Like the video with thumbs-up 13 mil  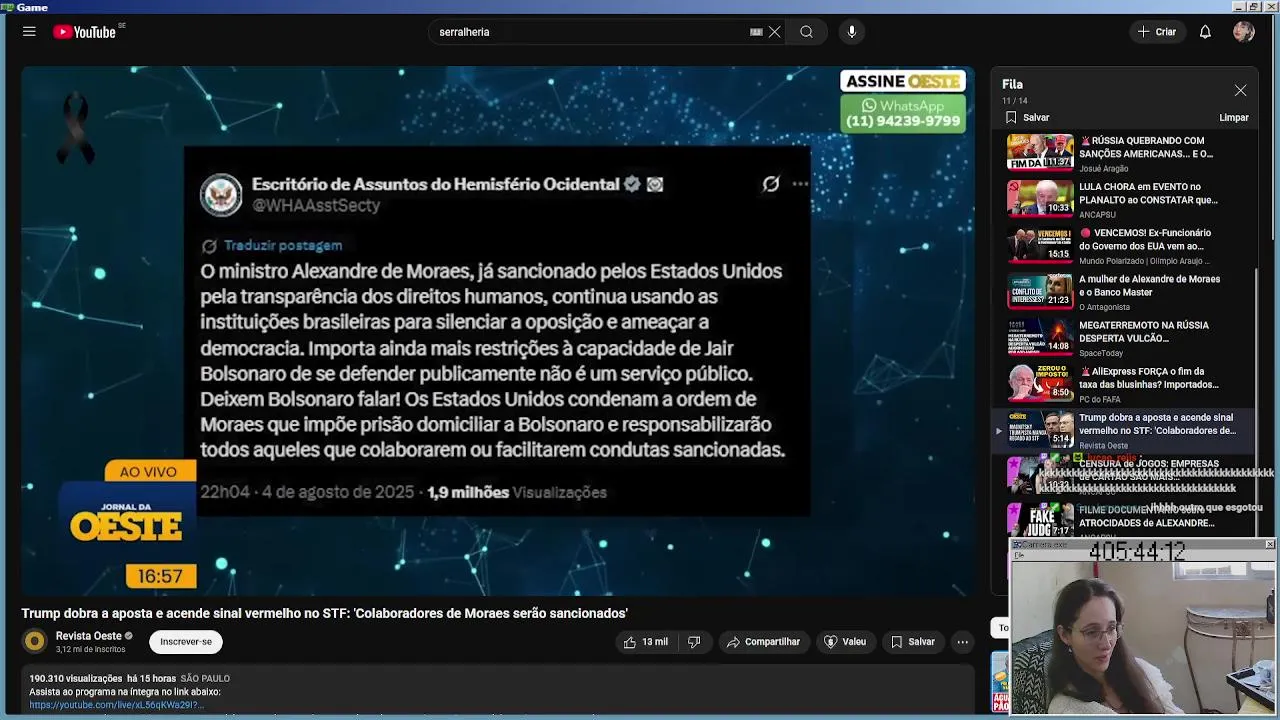645,642
